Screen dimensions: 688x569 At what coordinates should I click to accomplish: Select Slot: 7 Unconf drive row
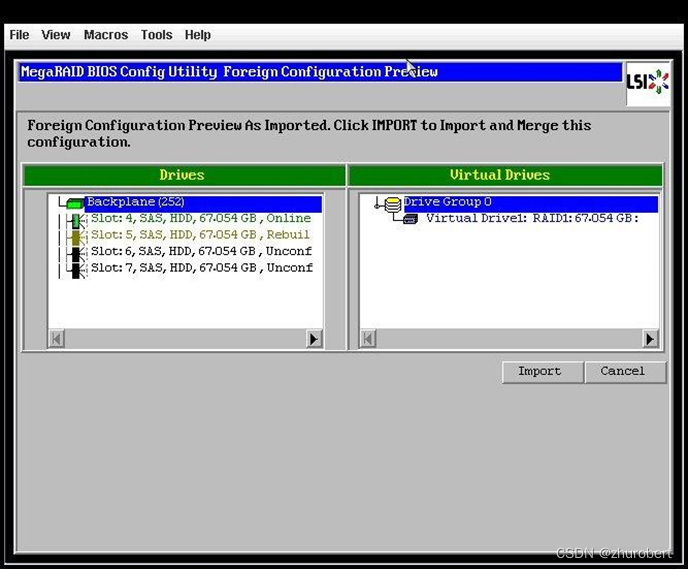[202, 268]
